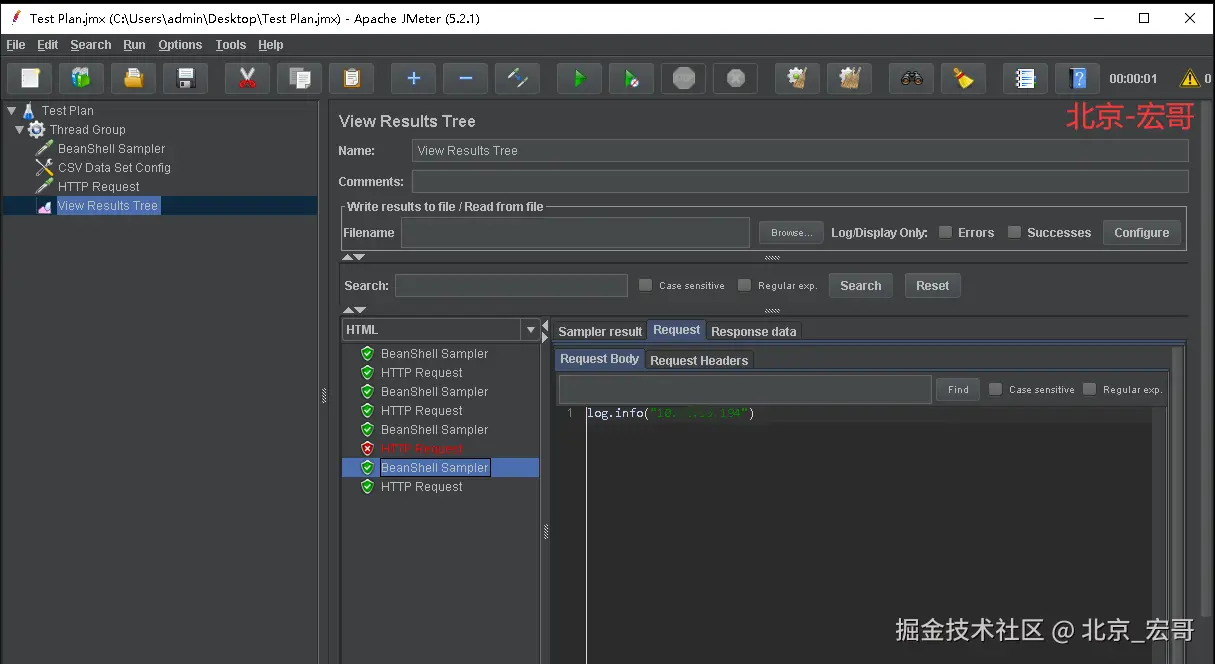The width and height of the screenshot is (1215, 664).
Task: Click the Add plus toolbar icon
Action: [x=413, y=78]
